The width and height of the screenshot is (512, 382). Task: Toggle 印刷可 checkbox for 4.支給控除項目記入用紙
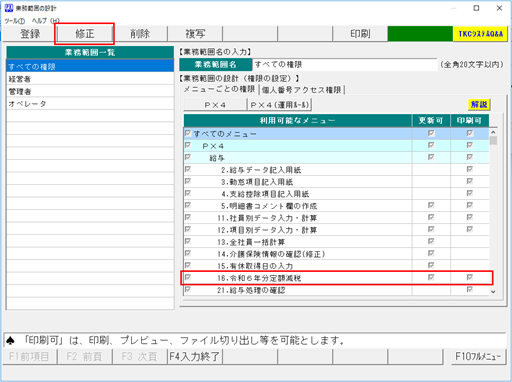click(x=470, y=193)
